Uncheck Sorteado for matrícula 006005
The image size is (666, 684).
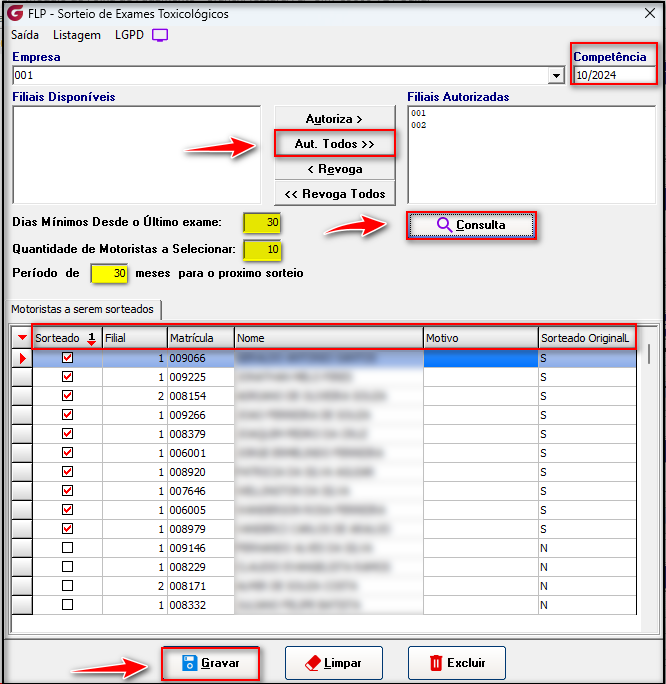(68, 510)
